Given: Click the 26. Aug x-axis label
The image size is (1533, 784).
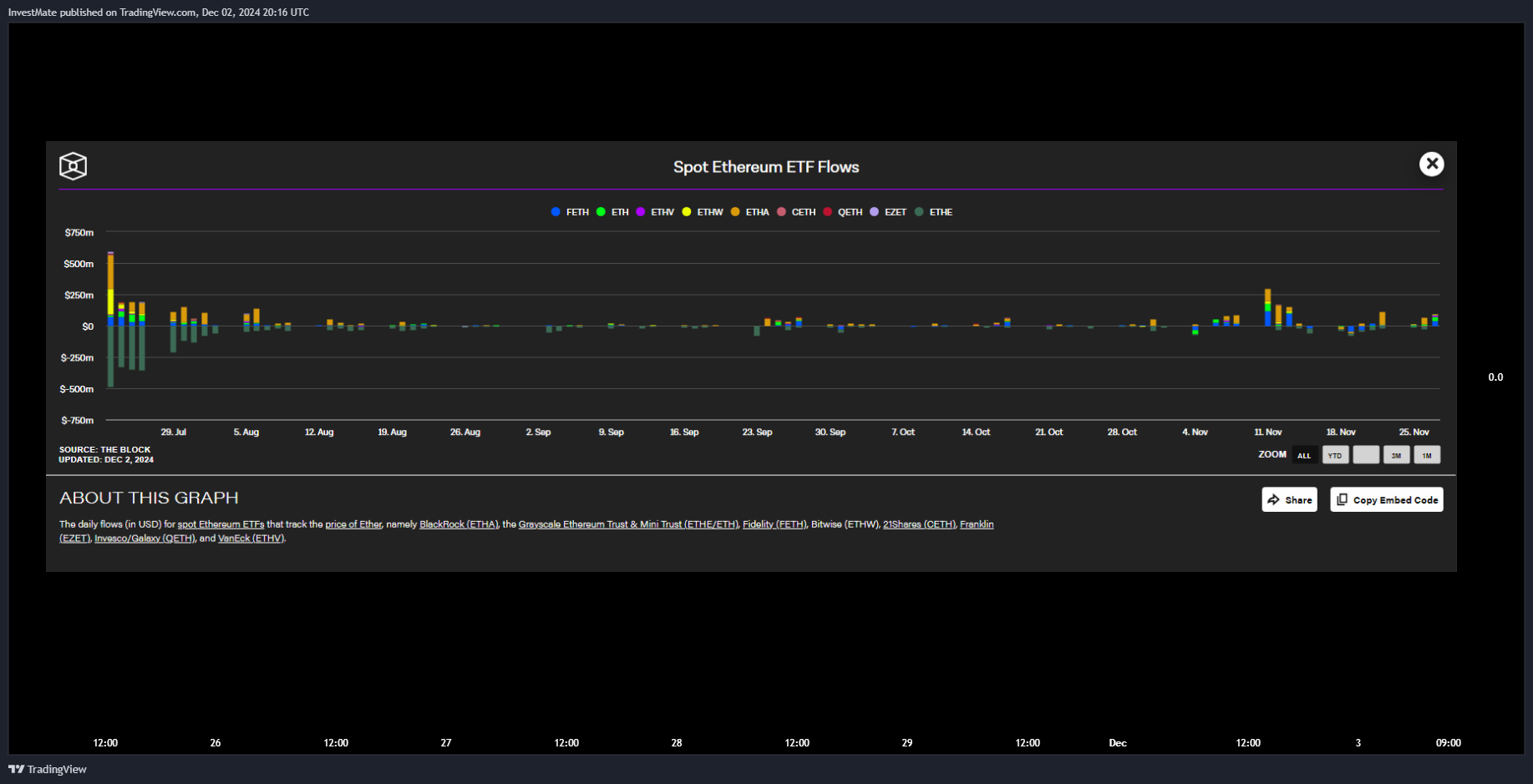Looking at the screenshot, I should click(465, 432).
